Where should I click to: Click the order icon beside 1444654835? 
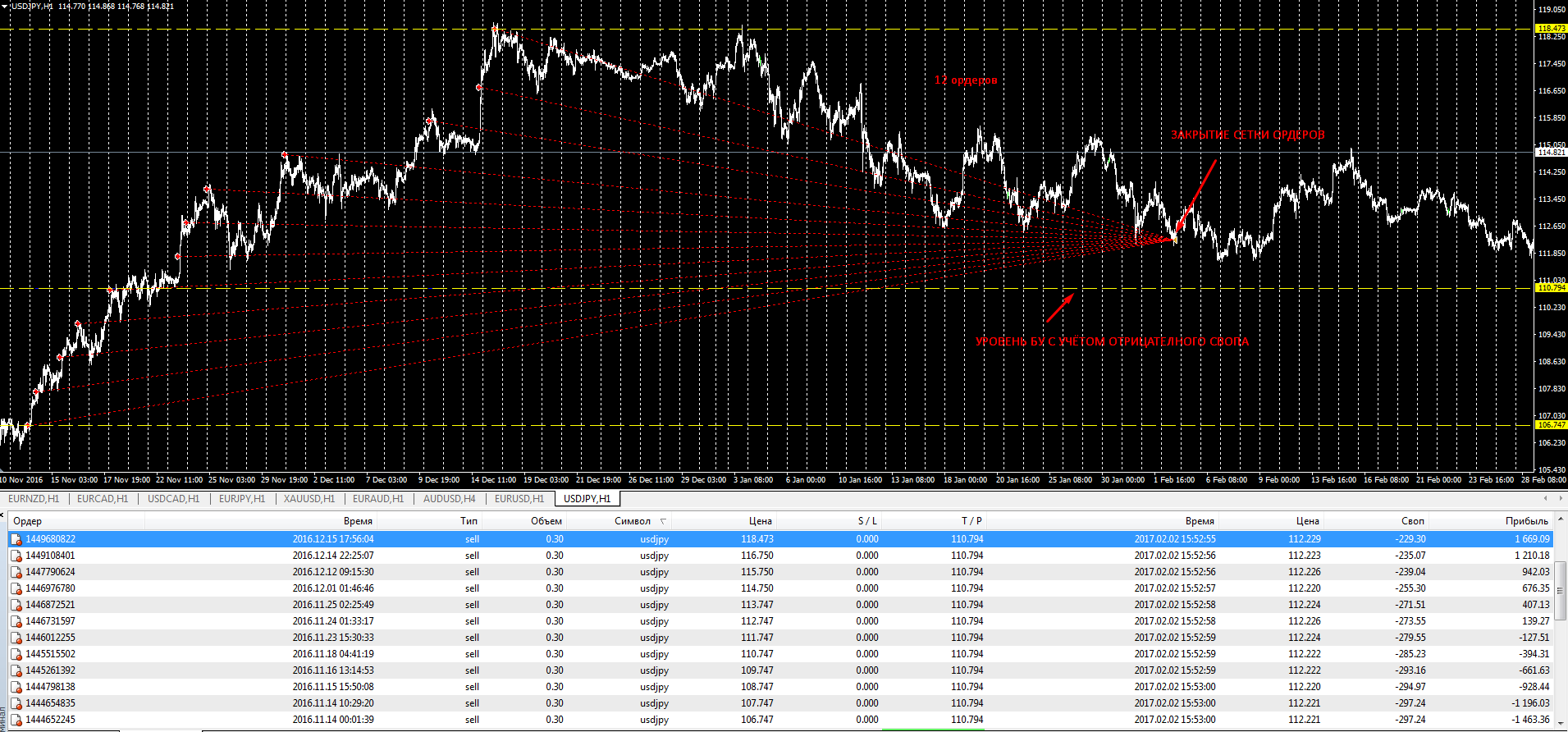click(16, 703)
